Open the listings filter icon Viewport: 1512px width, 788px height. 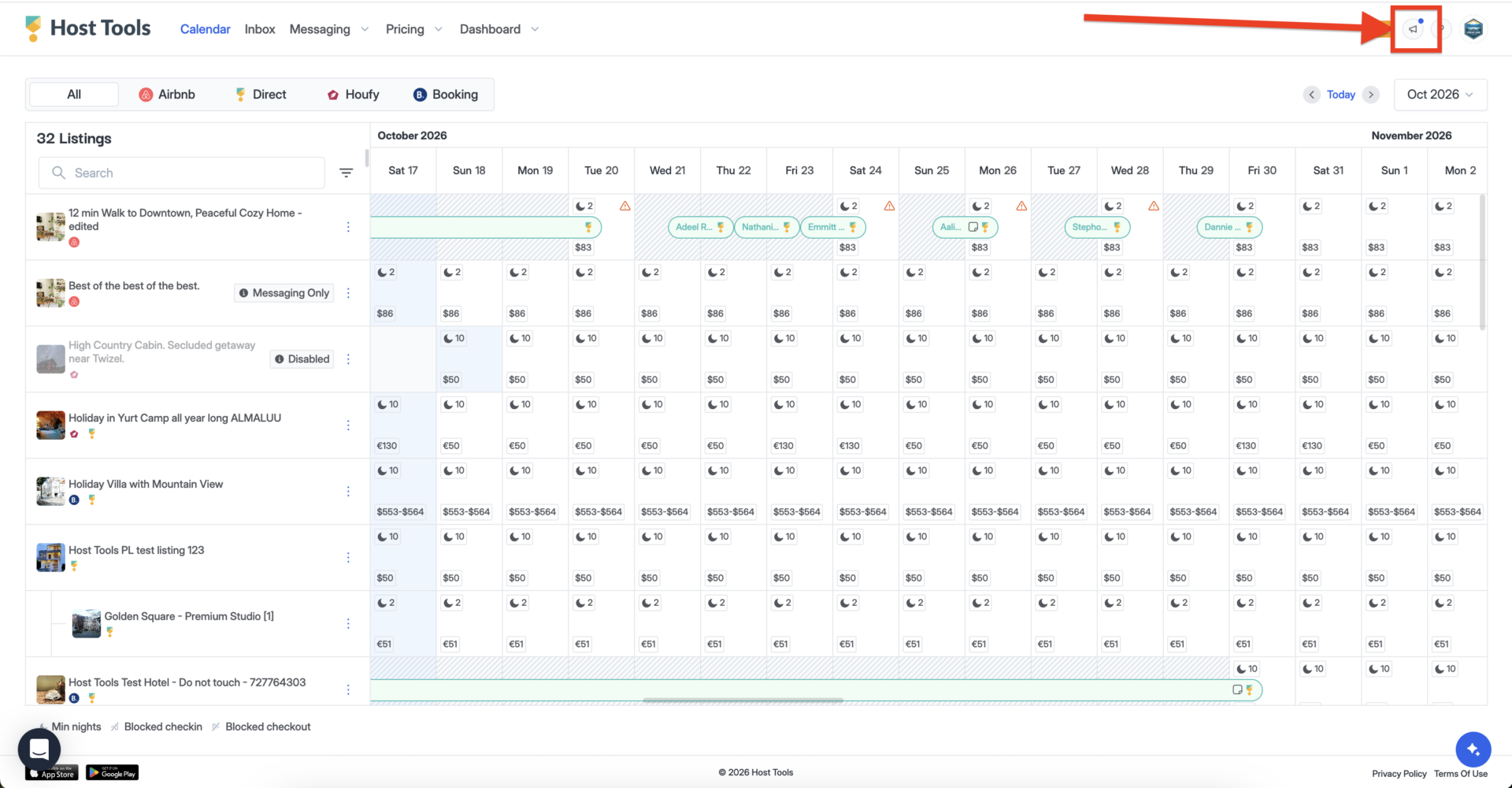(346, 173)
